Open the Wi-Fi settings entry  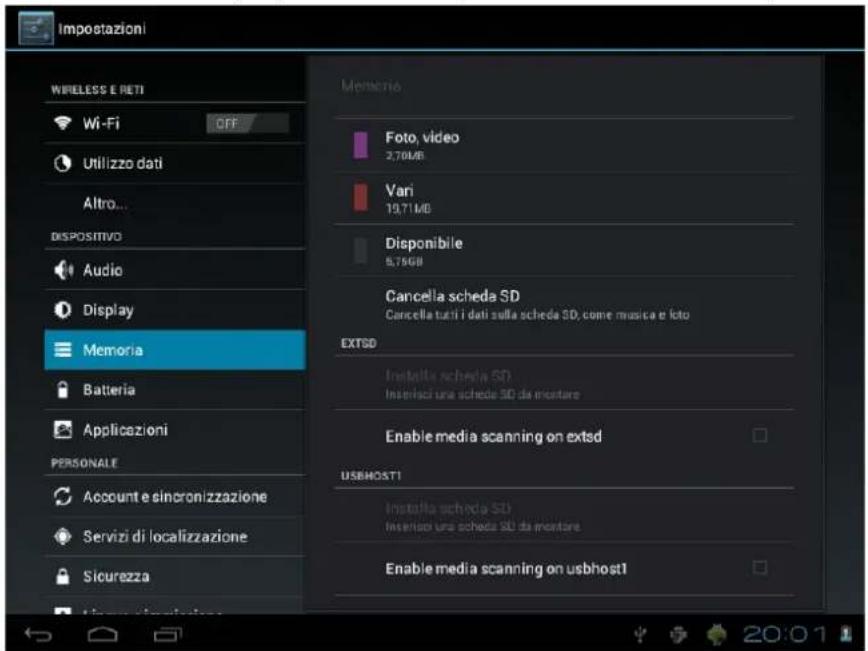[x=175, y=123]
